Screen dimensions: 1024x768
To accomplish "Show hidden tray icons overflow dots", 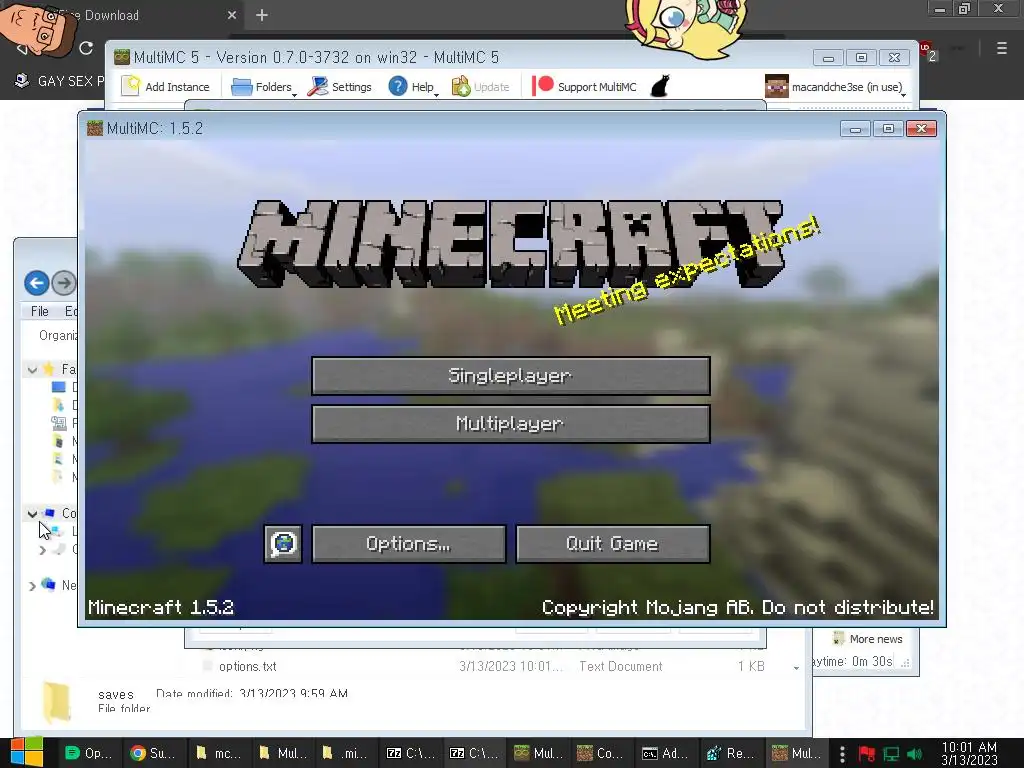I will tap(842, 754).
